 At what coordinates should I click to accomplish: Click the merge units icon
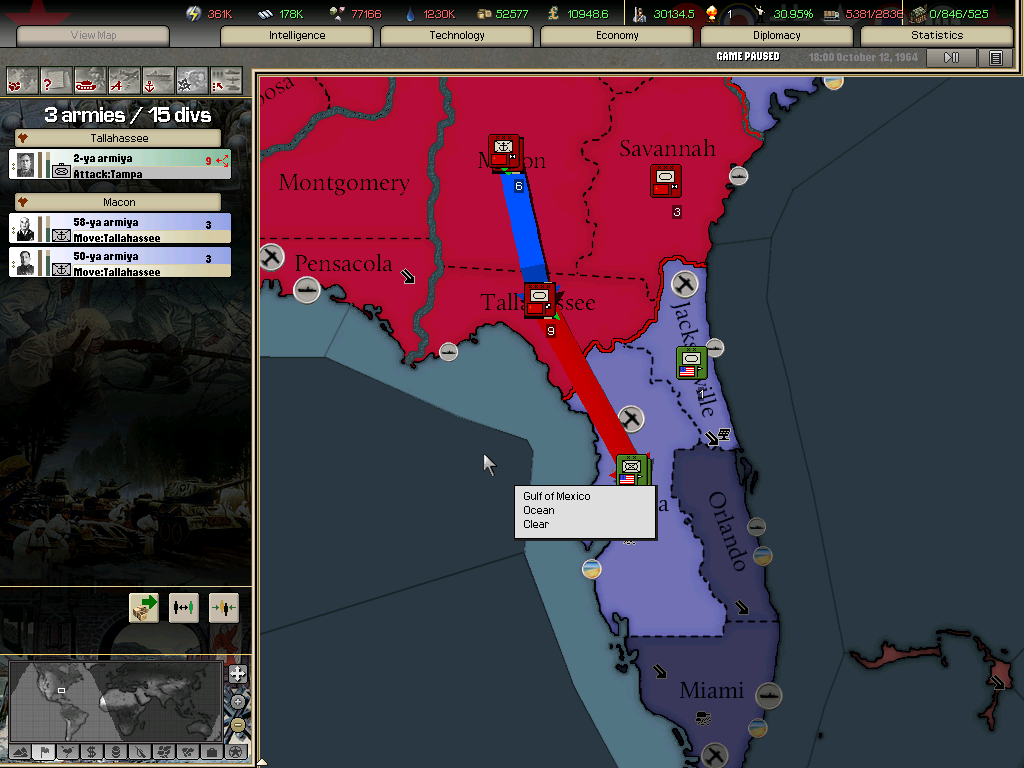pos(223,607)
